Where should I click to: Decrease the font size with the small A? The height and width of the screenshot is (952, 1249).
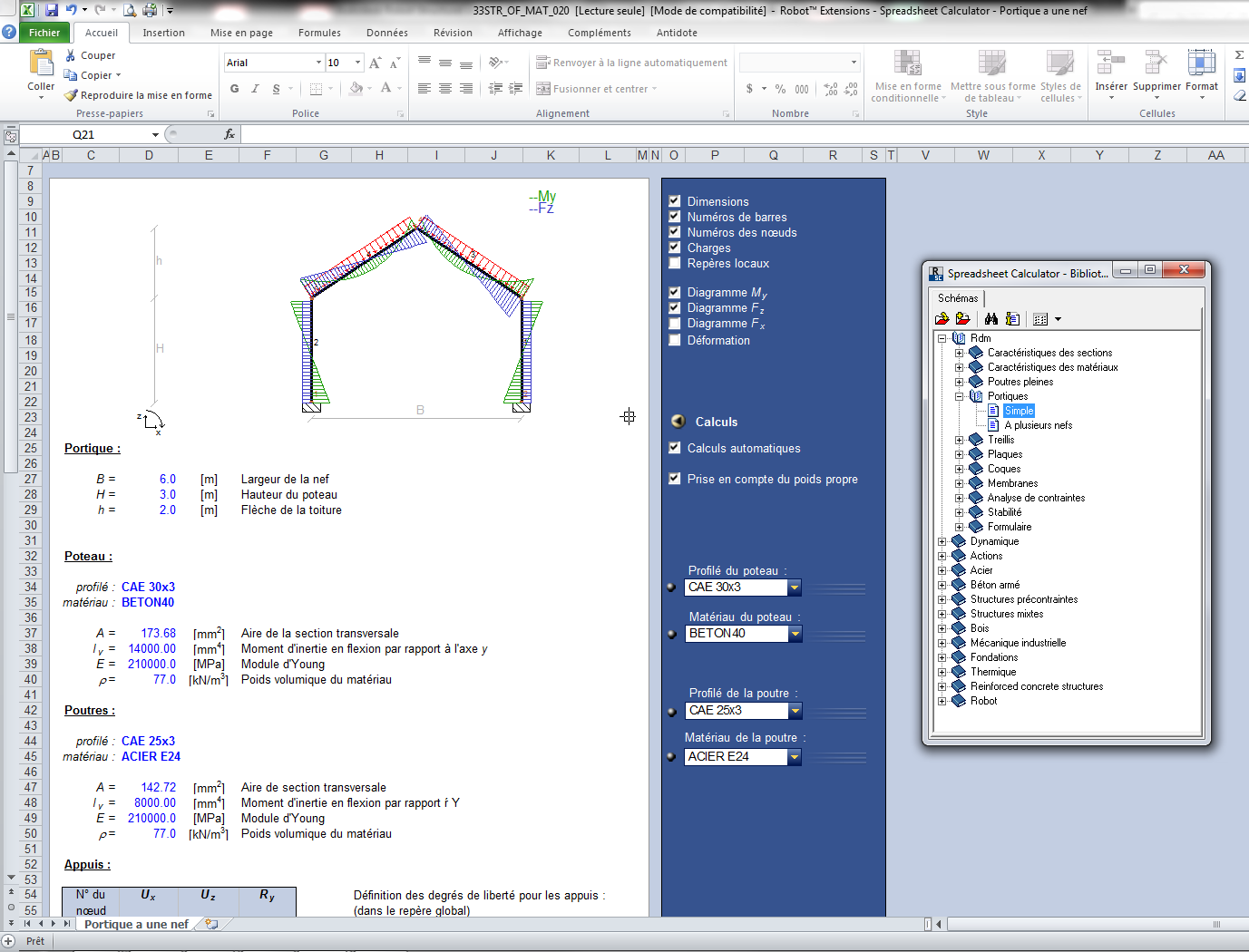click(395, 63)
